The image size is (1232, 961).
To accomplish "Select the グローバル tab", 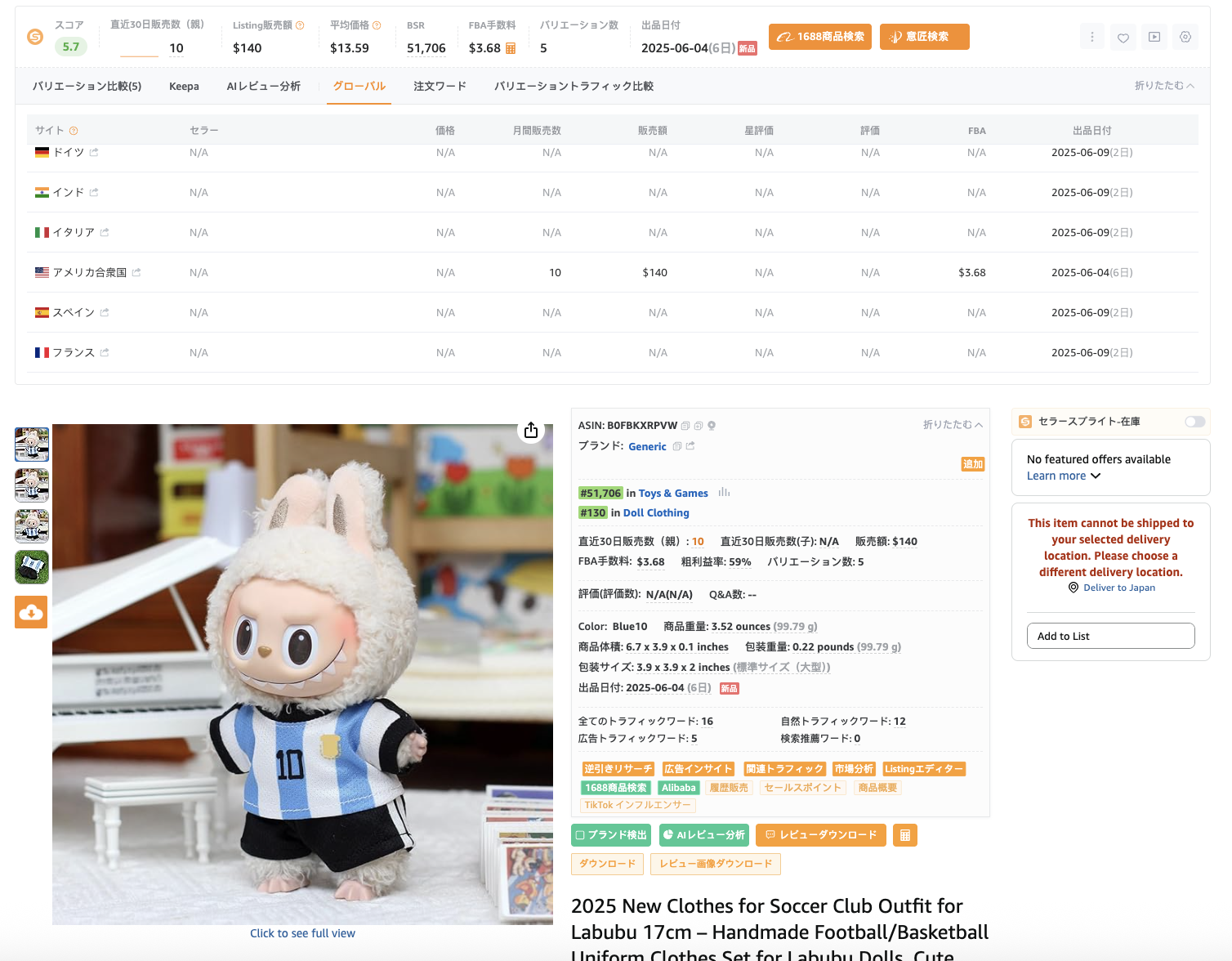I will point(359,86).
